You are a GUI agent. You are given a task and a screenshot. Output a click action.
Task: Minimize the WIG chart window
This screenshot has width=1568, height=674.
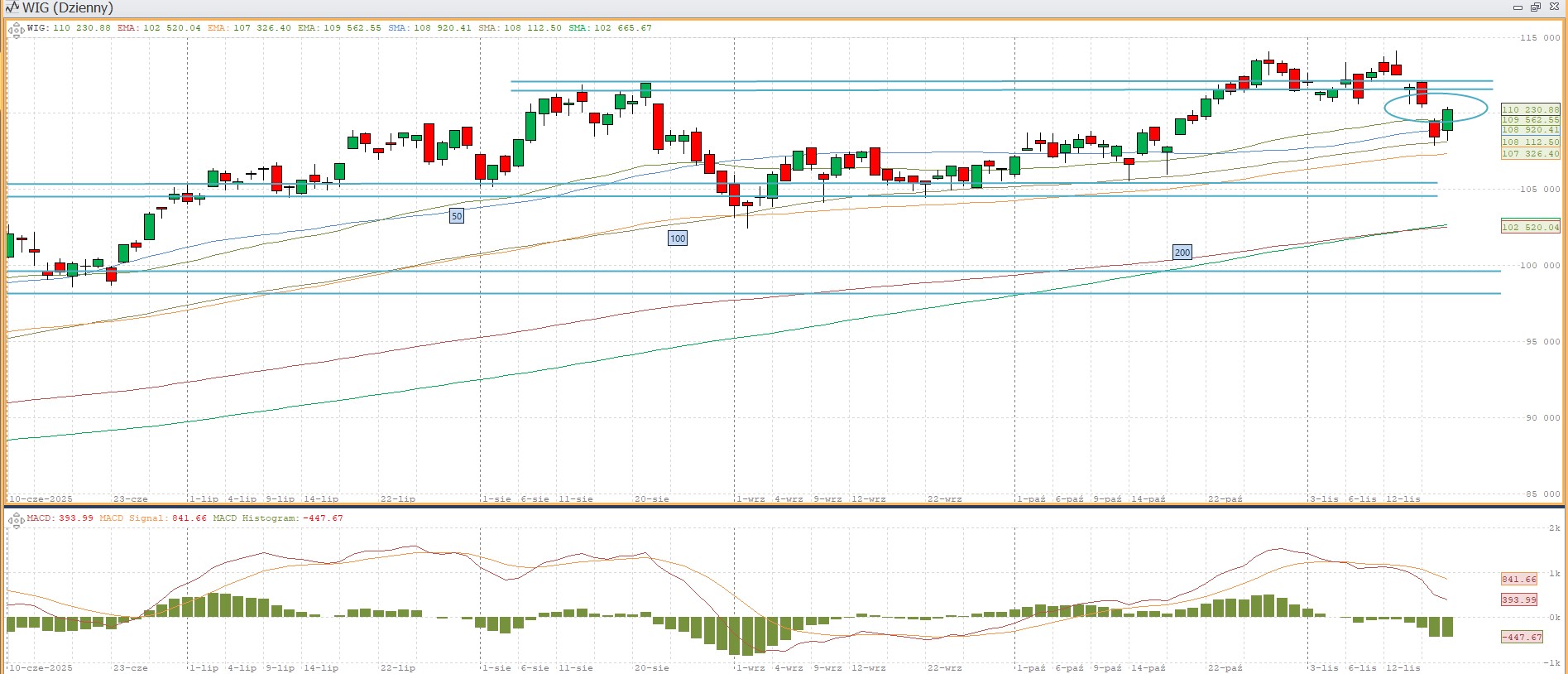point(1518,7)
